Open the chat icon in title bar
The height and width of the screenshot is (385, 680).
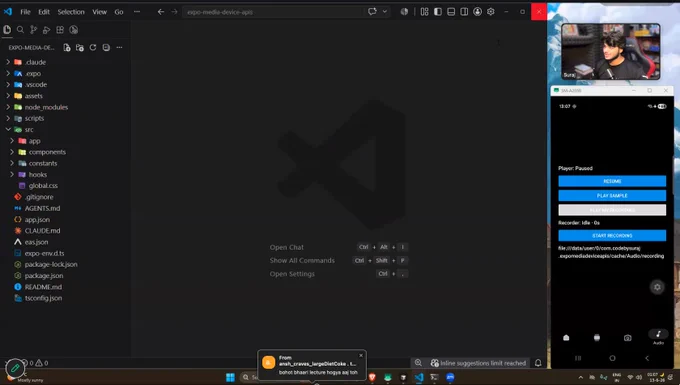click(x=372, y=12)
